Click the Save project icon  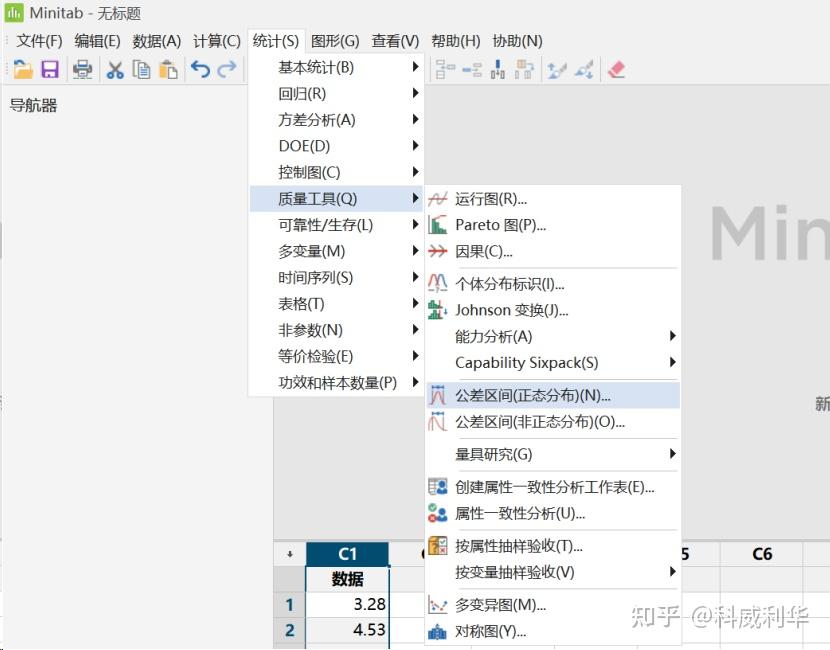(x=50, y=69)
